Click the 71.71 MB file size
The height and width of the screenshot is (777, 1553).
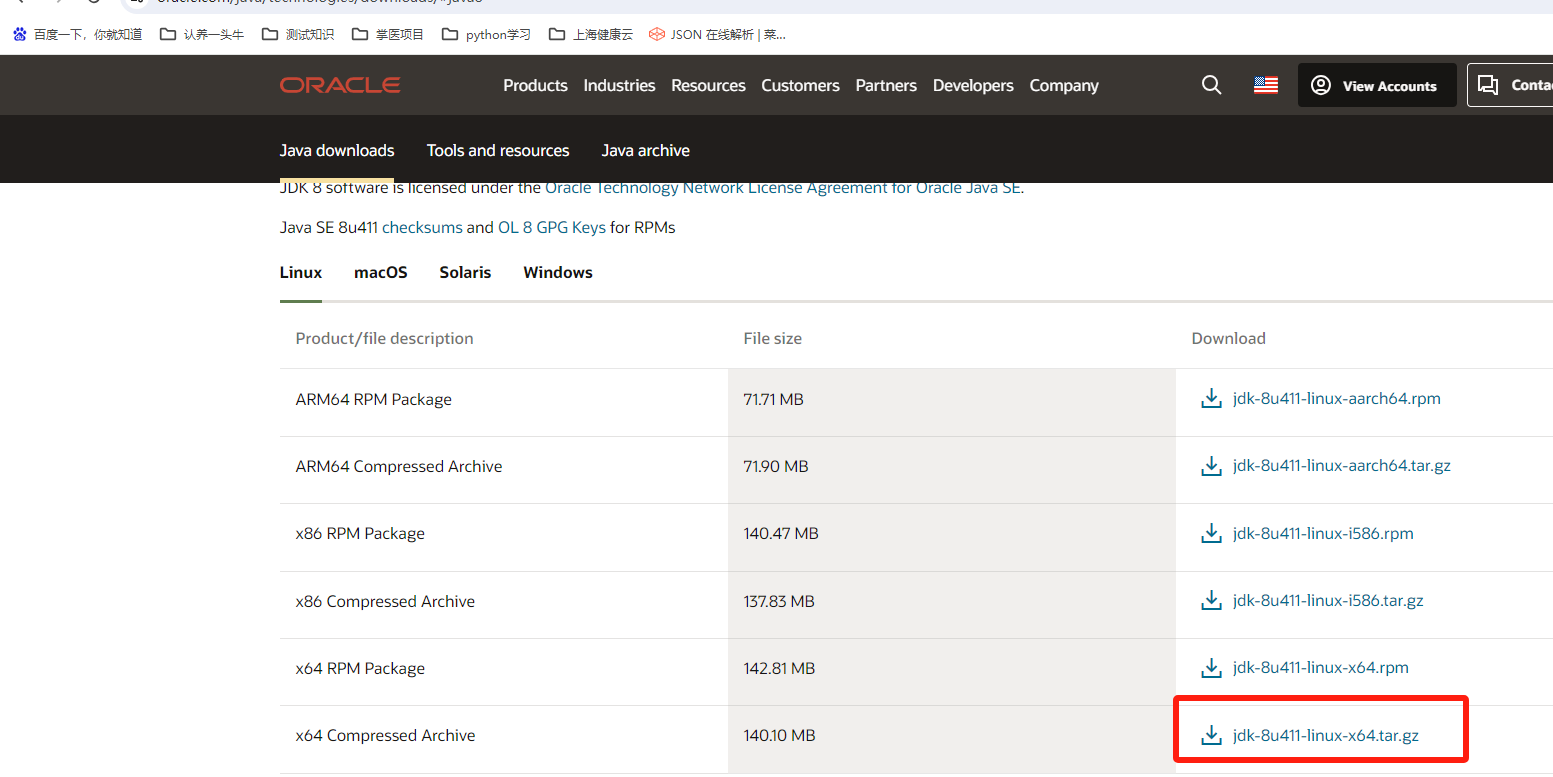point(774,400)
